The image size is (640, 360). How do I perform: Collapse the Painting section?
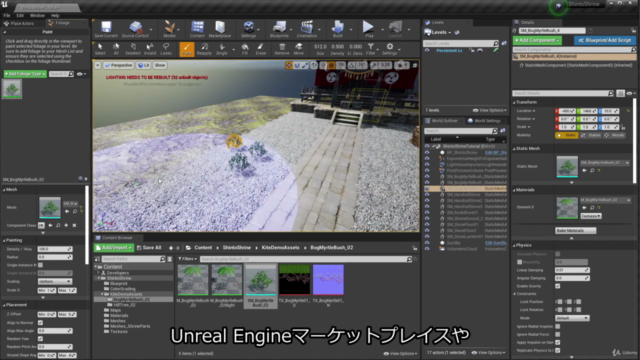4,240
